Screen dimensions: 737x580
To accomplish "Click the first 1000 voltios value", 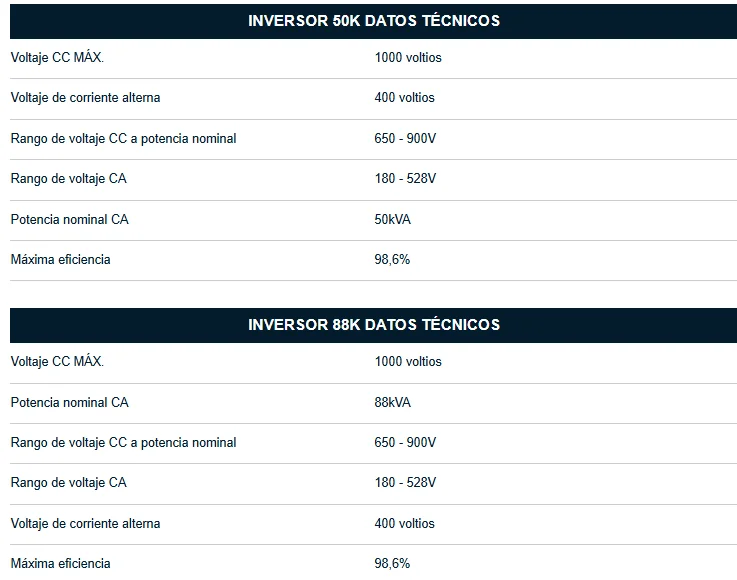I will point(408,57).
